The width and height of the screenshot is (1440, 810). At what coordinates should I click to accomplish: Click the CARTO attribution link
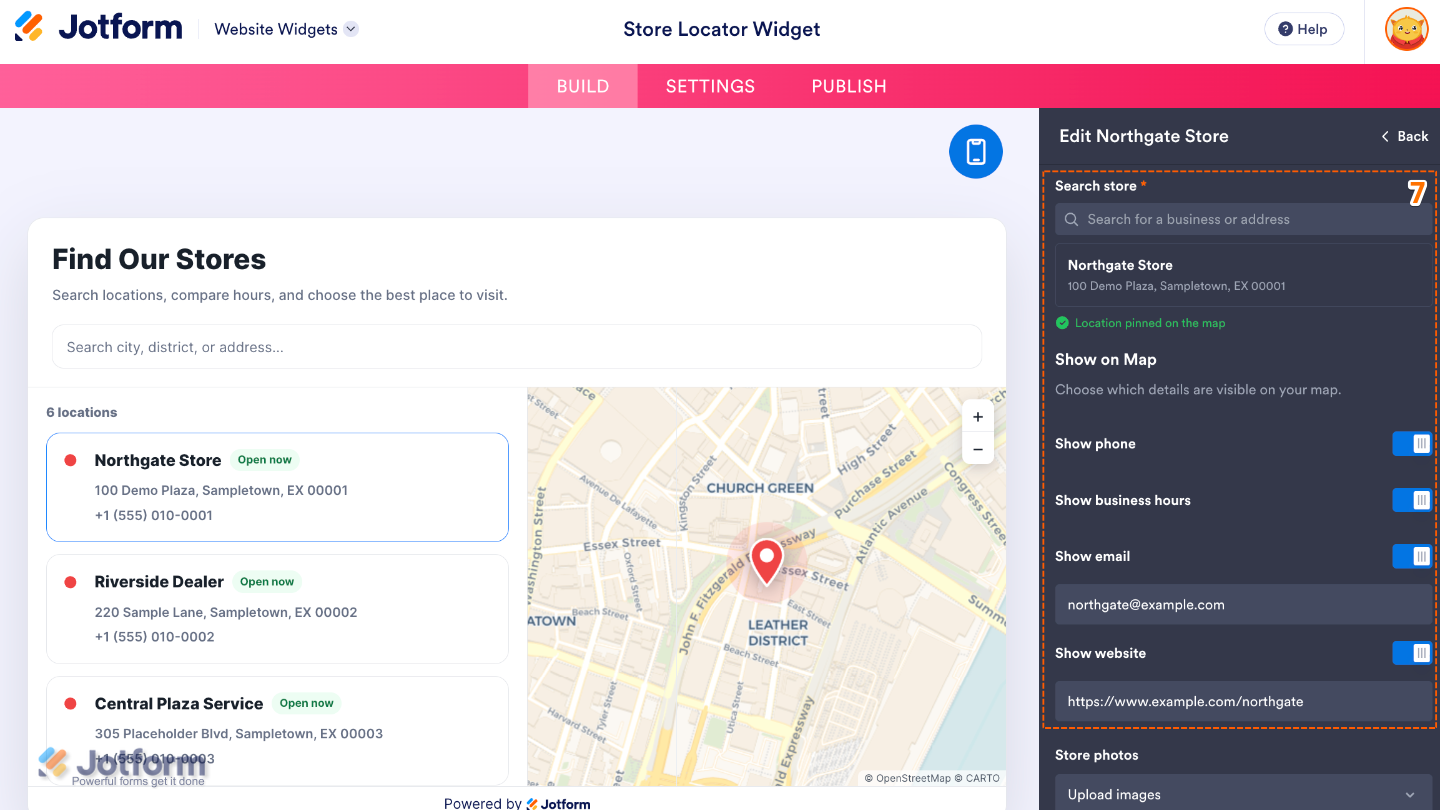[978, 778]
